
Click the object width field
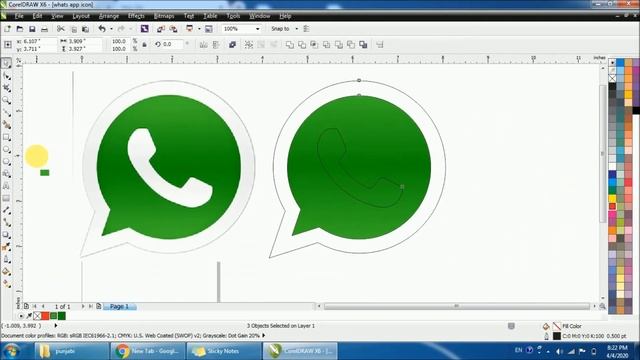tap(84, 41)
